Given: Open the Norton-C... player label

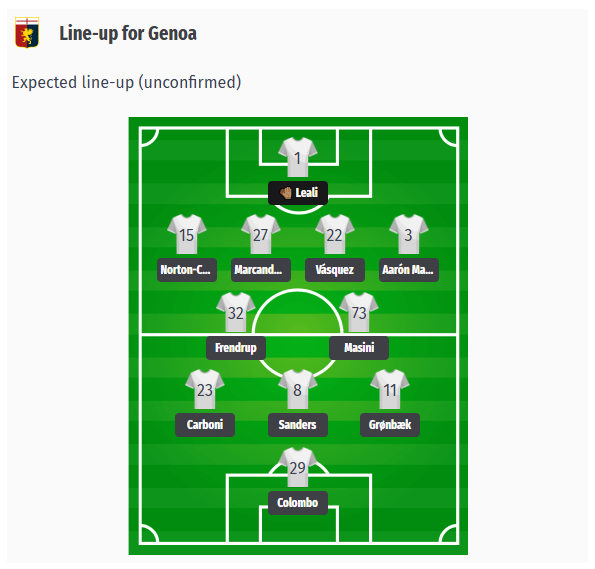Looking at the screenshot, I should (x=187, y=270).
